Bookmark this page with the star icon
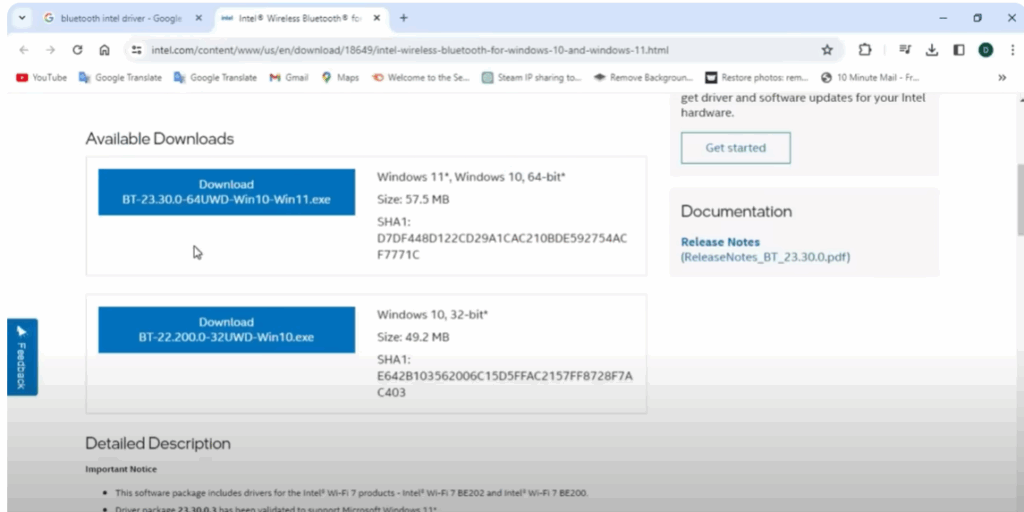1024x512 pixels. click(827, 50)
